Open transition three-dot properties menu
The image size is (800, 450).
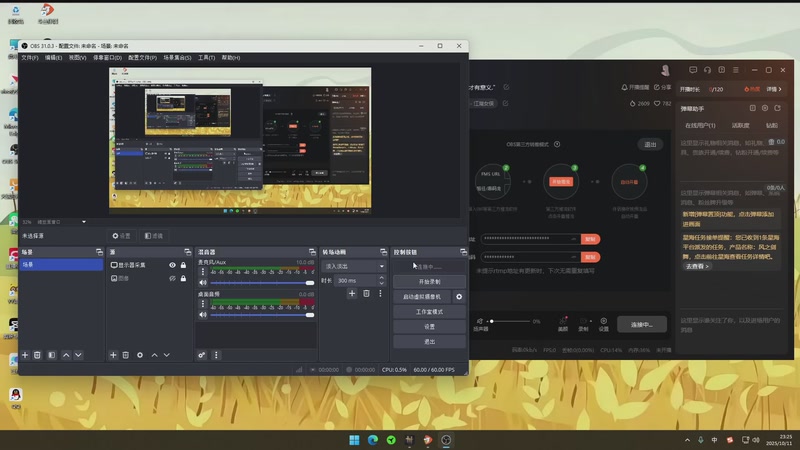point(380,293)
